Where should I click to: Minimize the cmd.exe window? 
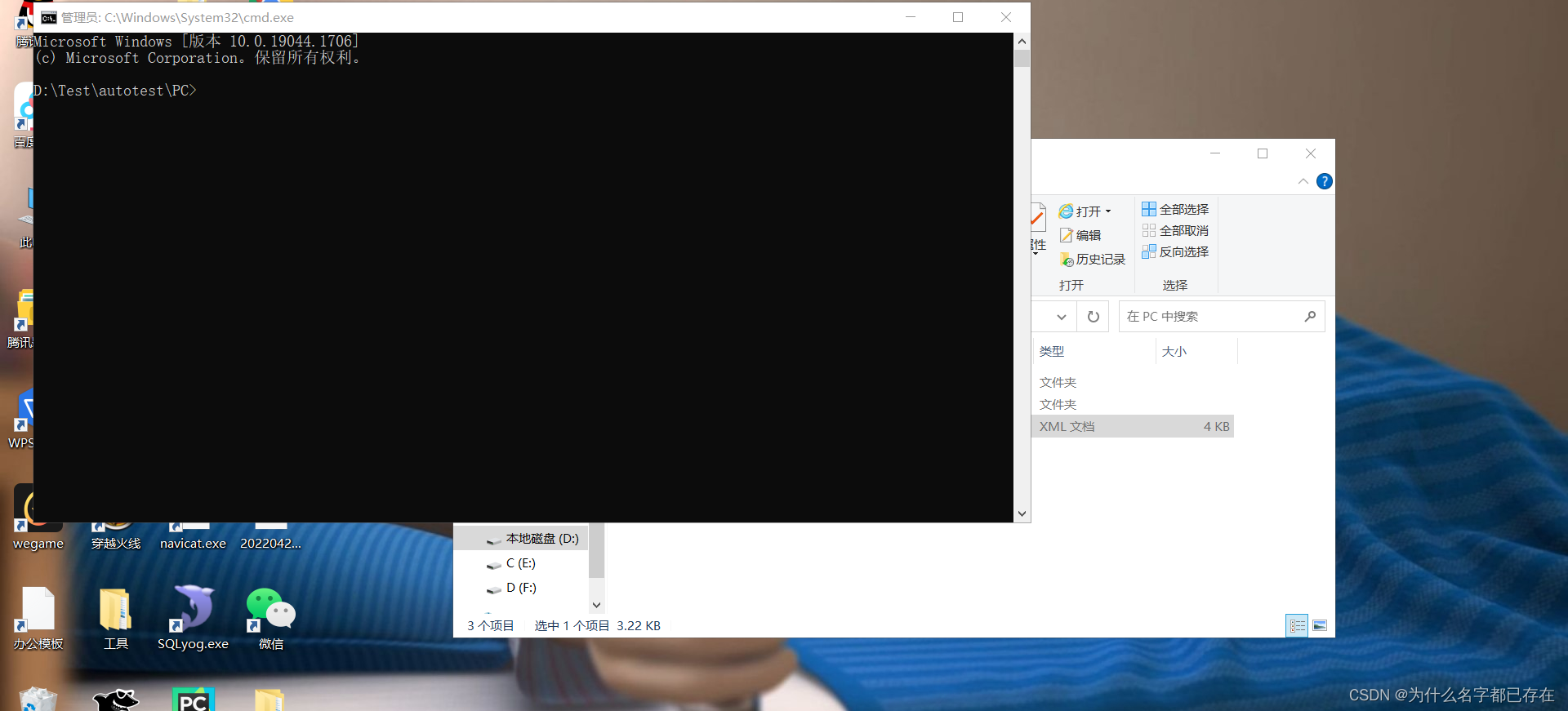tap(911, 17)
